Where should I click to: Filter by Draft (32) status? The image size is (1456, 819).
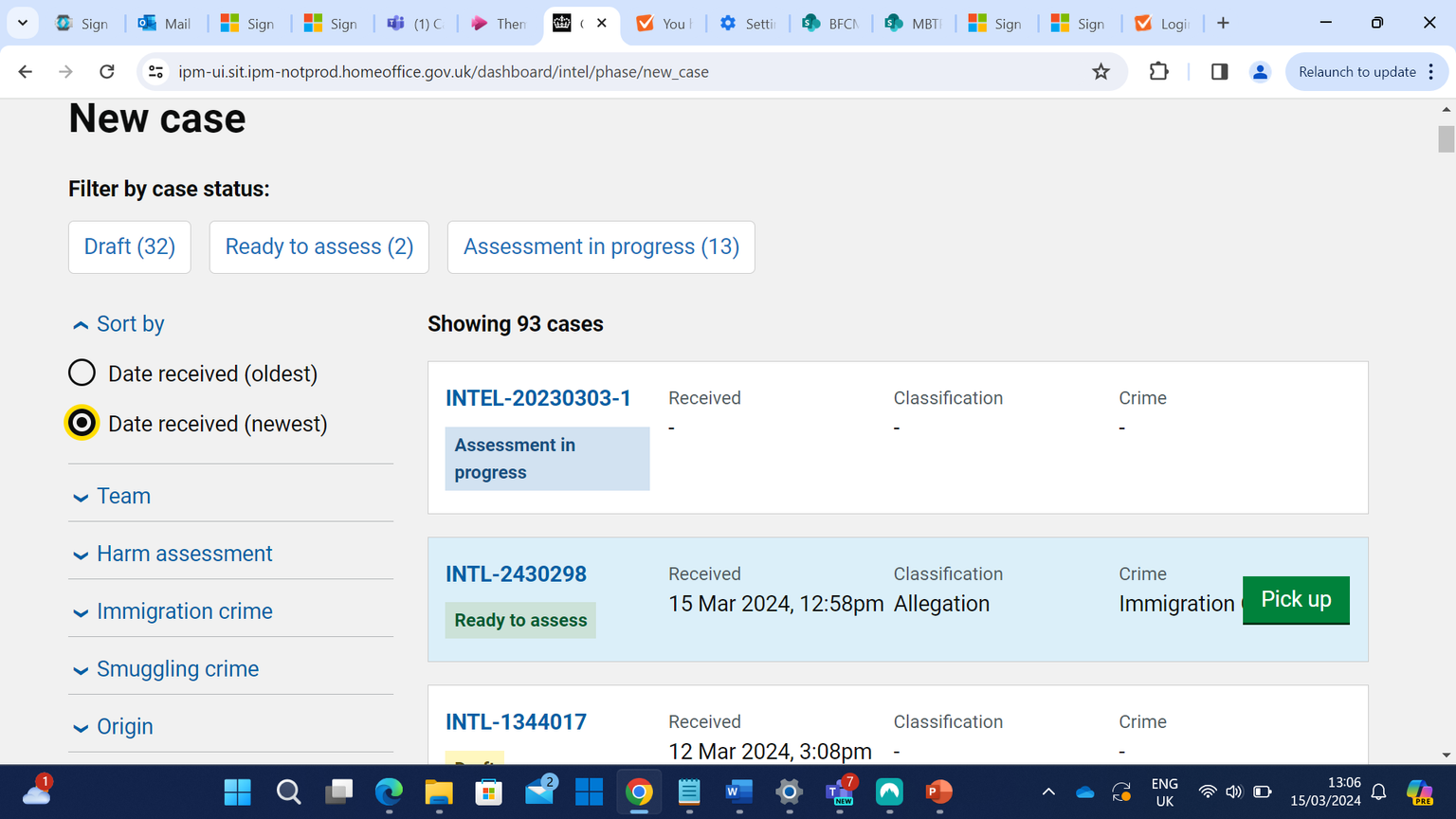tap(130, 246)
